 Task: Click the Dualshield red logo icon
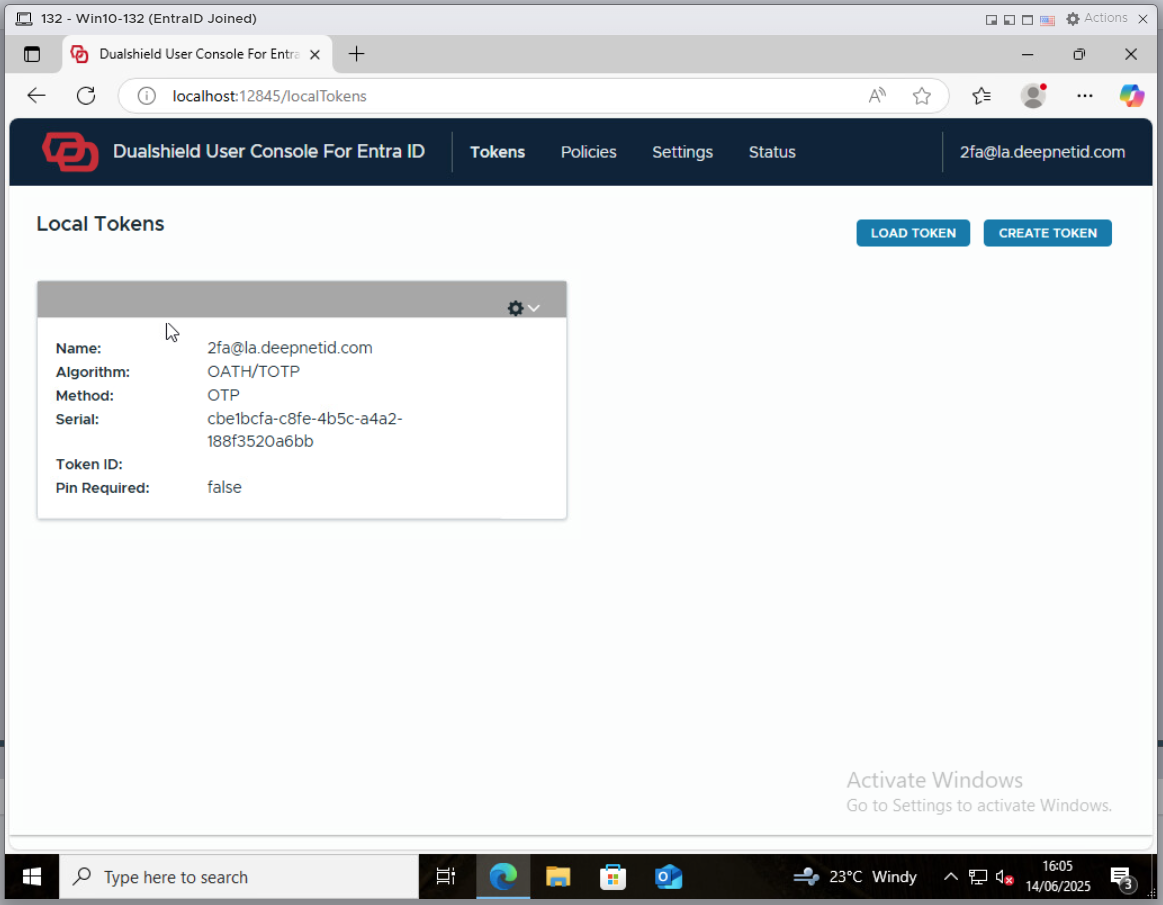[70, 152]
